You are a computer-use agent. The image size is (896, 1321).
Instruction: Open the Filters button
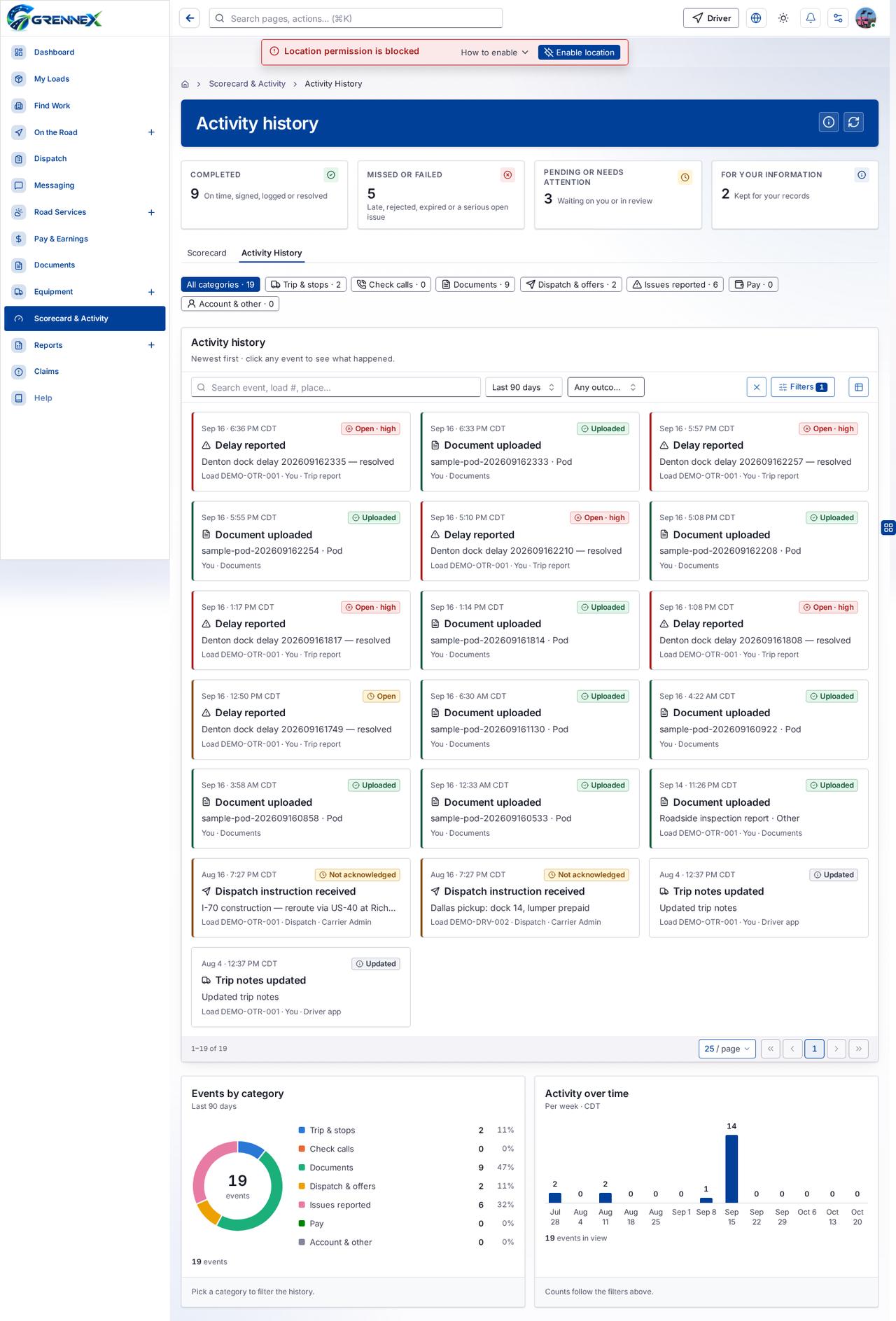tap(803, 387)
